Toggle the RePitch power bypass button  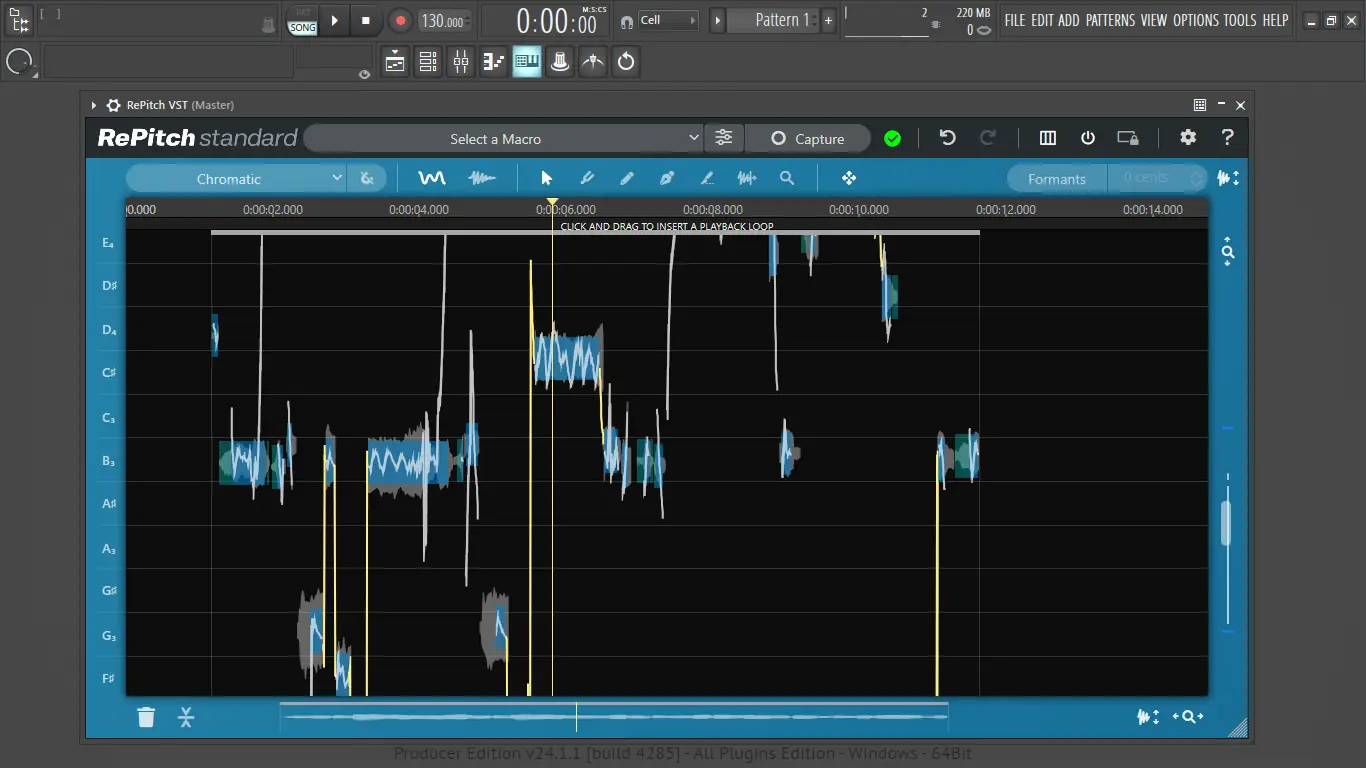1088,138
